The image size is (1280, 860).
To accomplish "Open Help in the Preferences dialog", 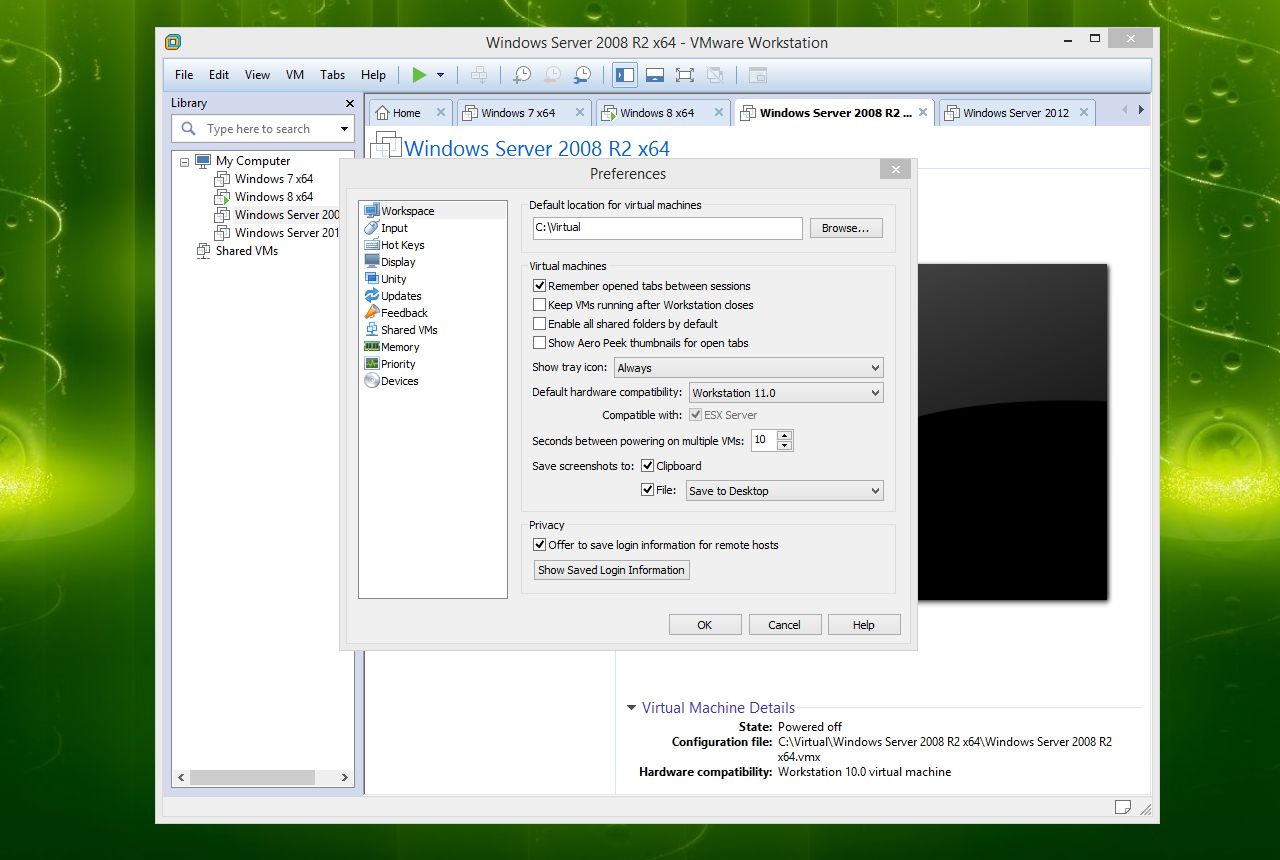I will [x=864, y=625].
